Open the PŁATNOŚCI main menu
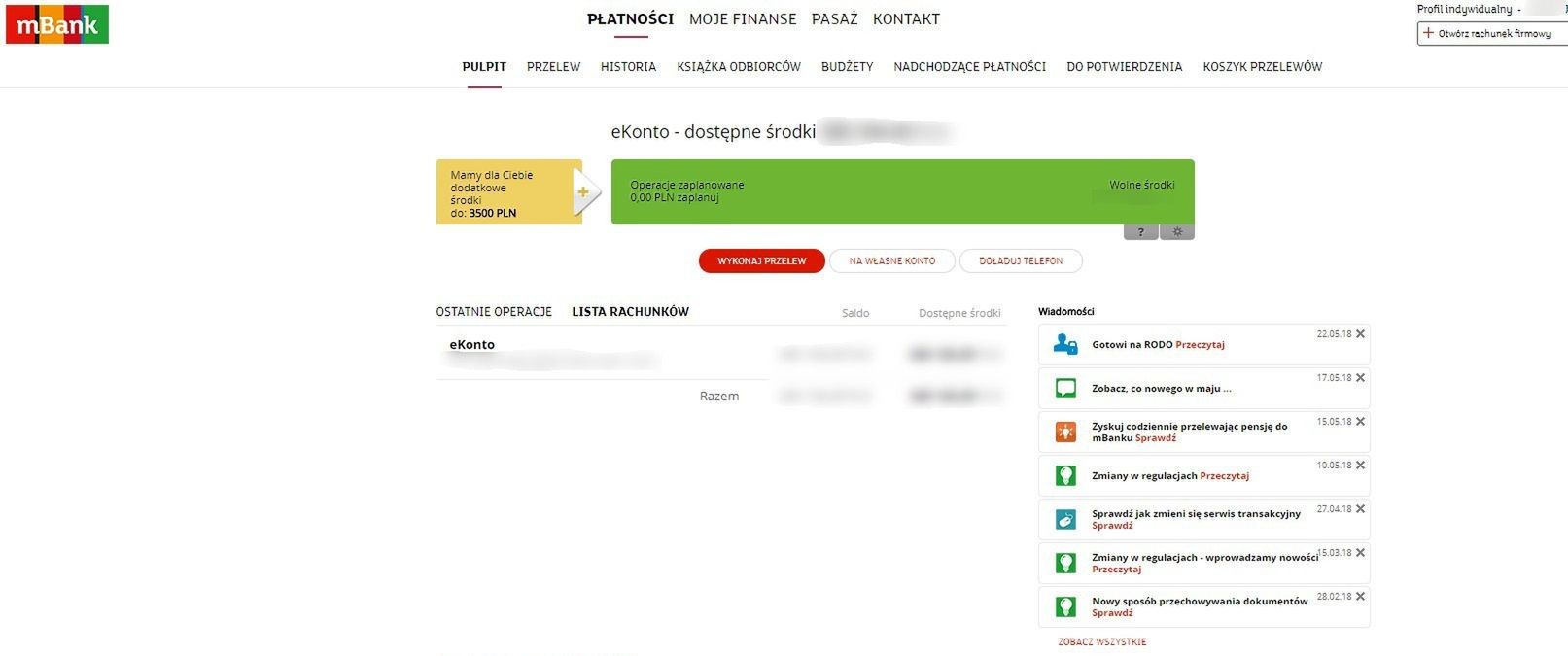The image size is (1568, 656). coord(630,18)
